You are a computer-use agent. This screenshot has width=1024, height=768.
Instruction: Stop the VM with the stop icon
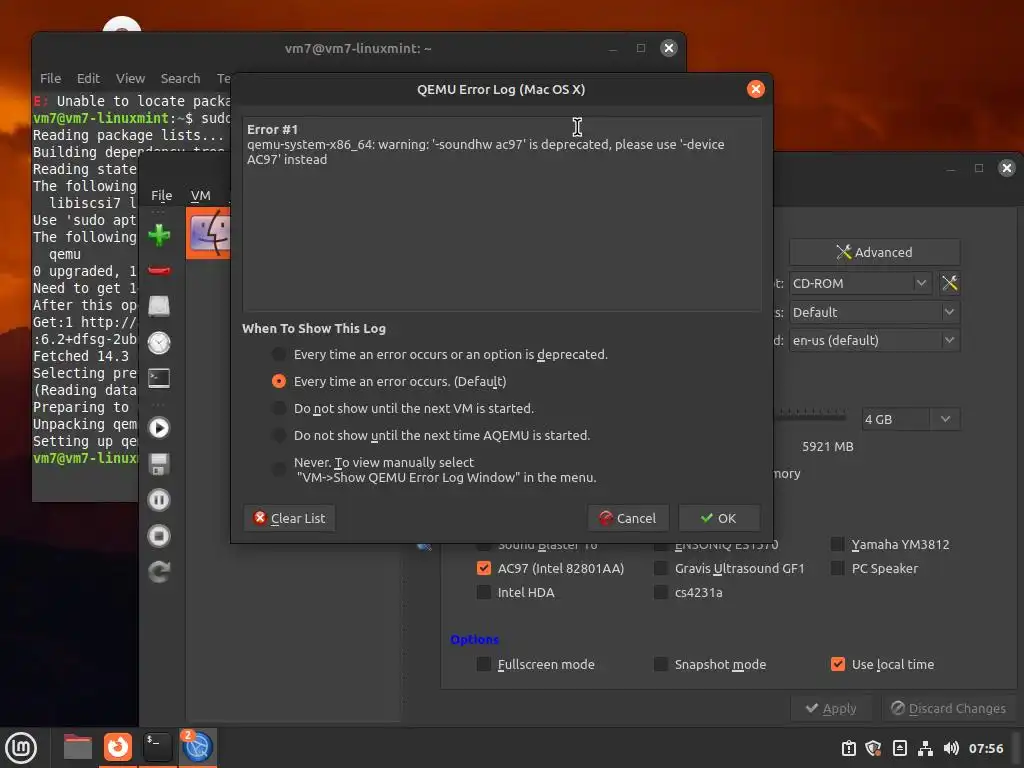(159, 536)
